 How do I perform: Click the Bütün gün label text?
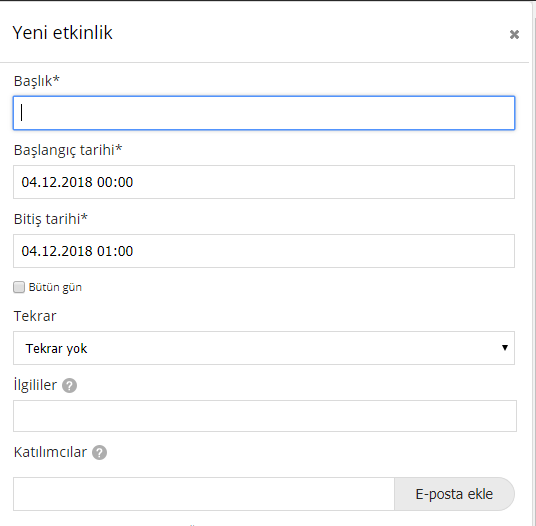click(55, 287)
